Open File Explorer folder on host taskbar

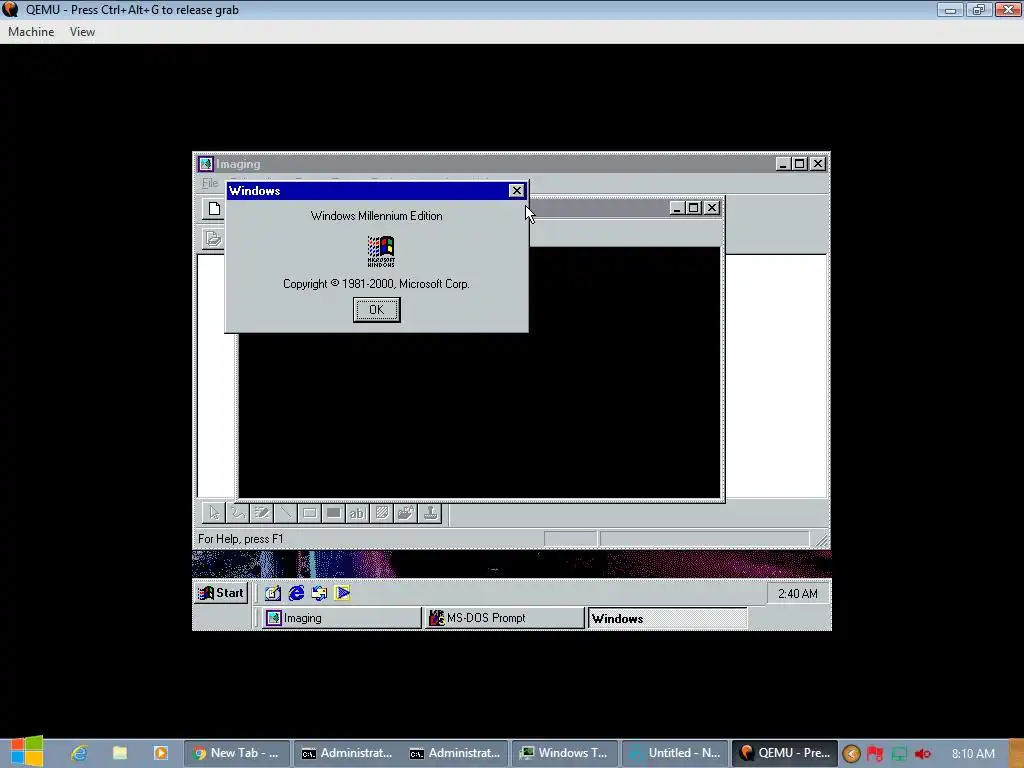(x=120, y=753)
